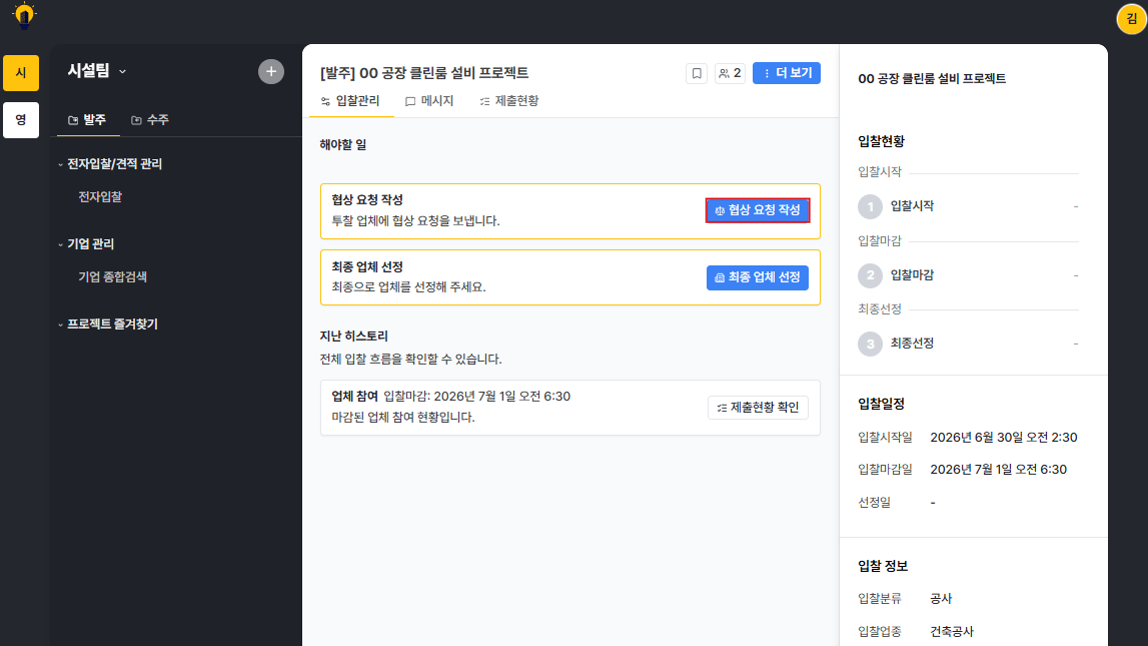Open the 수주 tab in sidebar

(150, 119)
